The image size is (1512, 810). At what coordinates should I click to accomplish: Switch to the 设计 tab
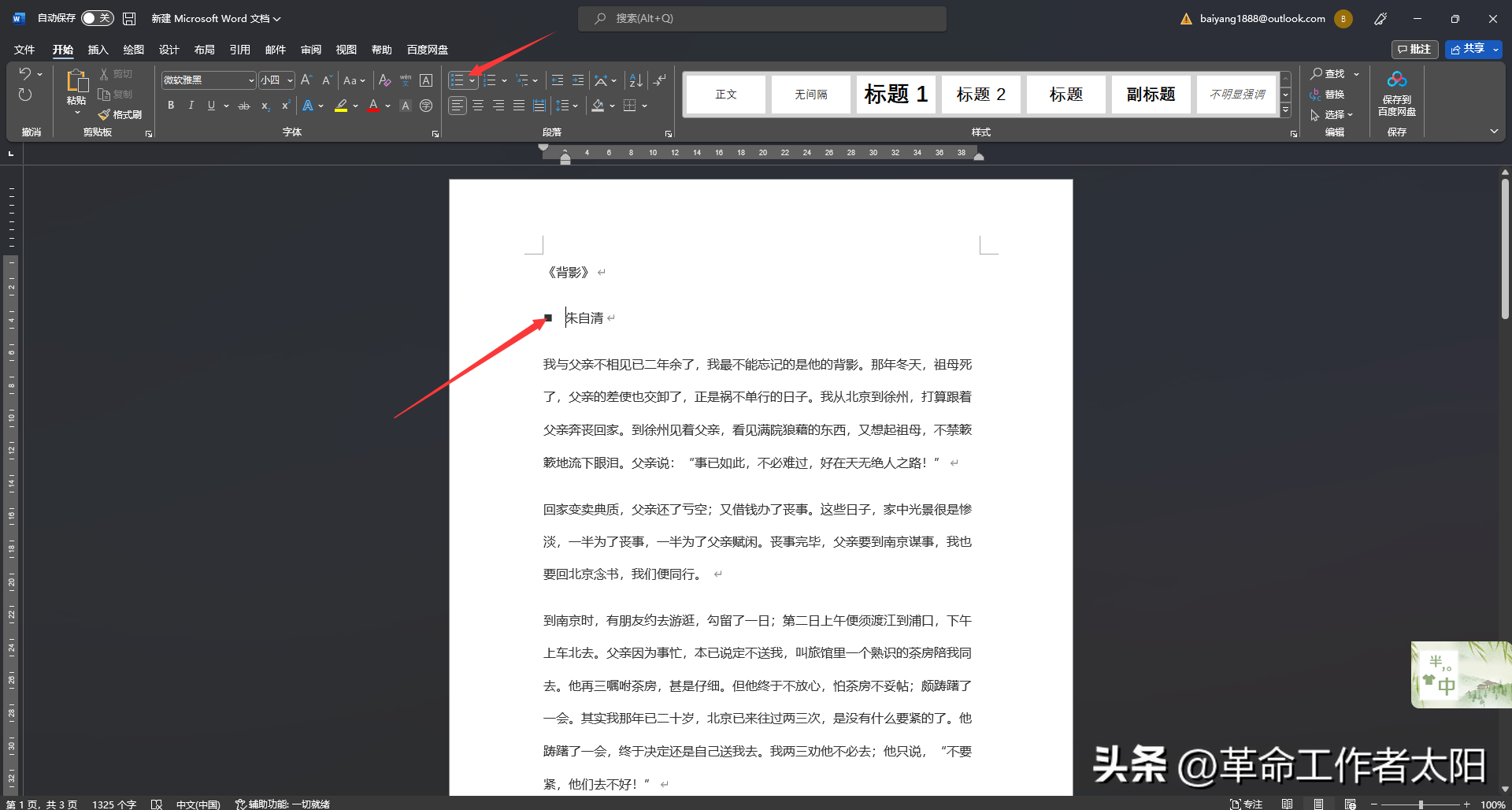(169, 50)
